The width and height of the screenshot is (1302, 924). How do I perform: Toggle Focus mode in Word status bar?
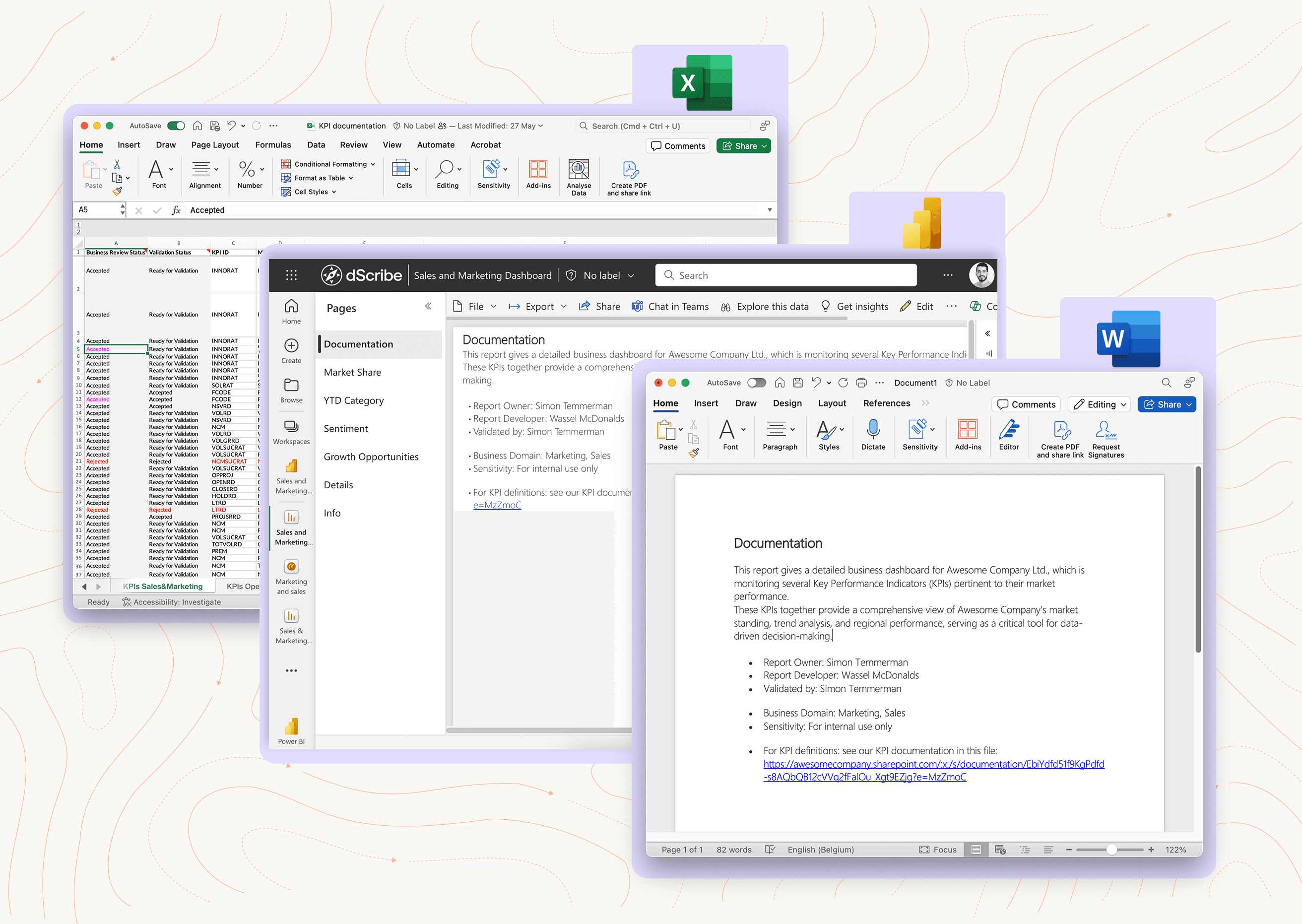(x=937, y=850)
